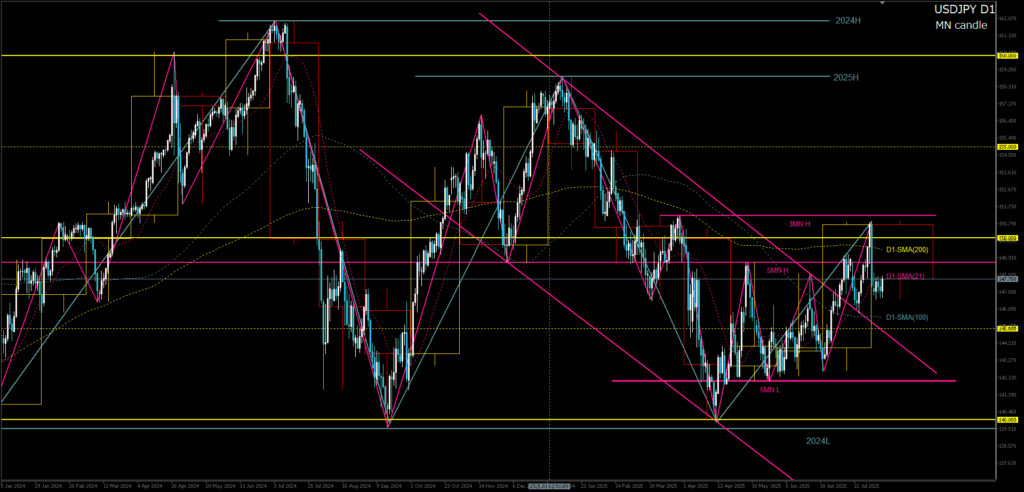
Task: Click the 5MN L label
Action: [769, 389]
